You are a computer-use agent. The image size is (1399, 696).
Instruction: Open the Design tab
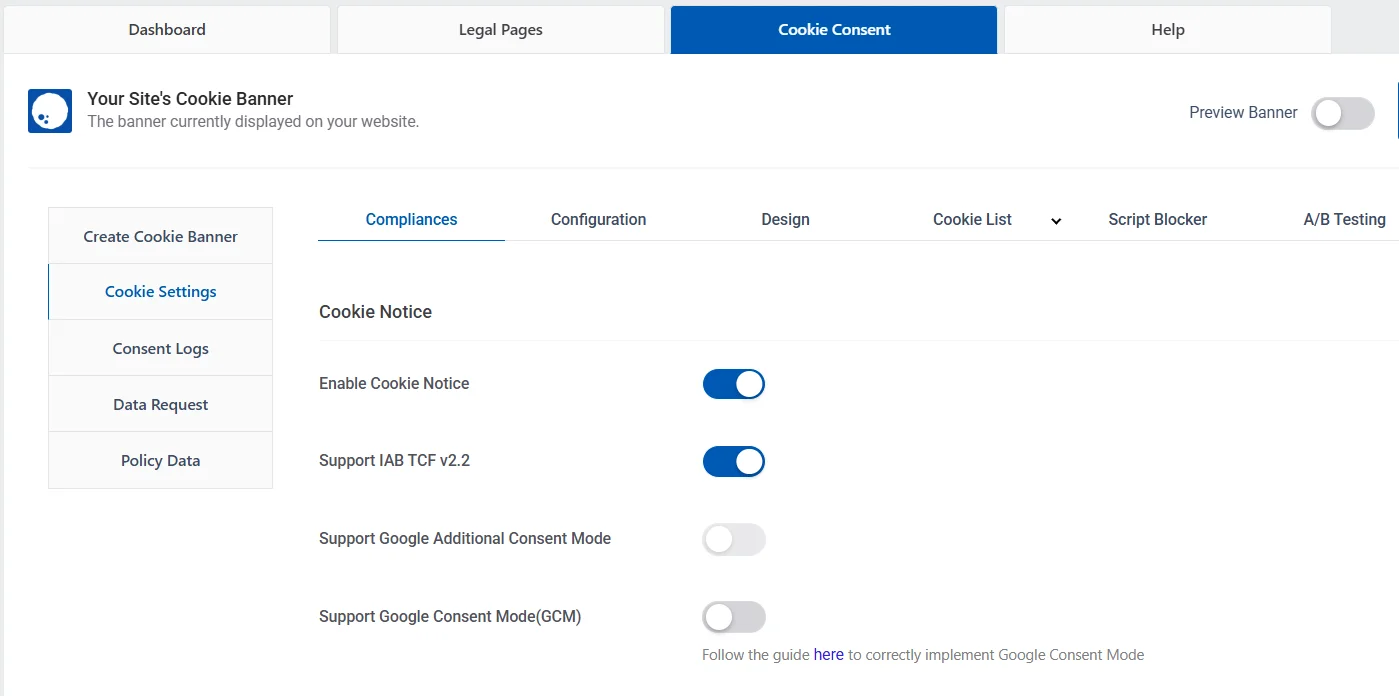click(x=785, y=219)
